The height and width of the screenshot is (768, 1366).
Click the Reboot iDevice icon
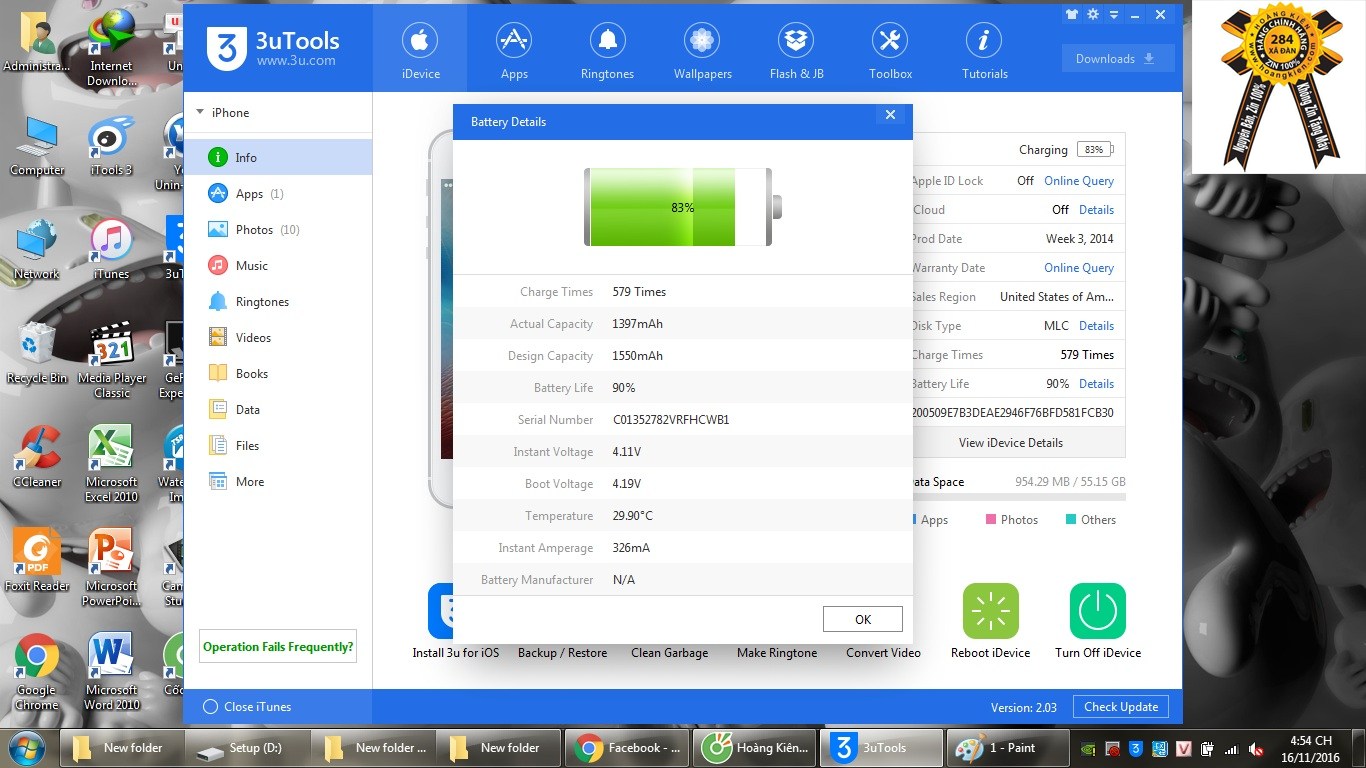990,611
